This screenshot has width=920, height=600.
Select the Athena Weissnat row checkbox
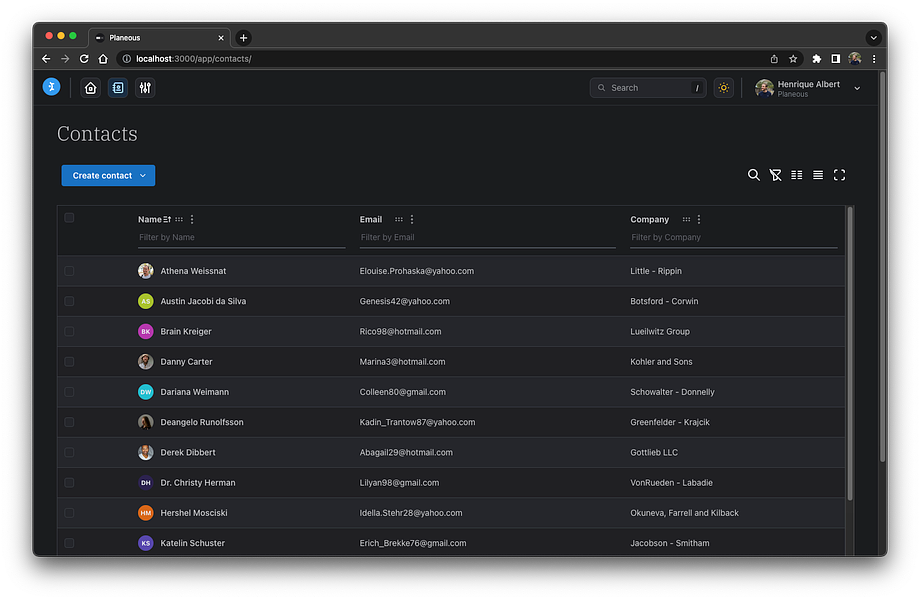coord(69,271)
